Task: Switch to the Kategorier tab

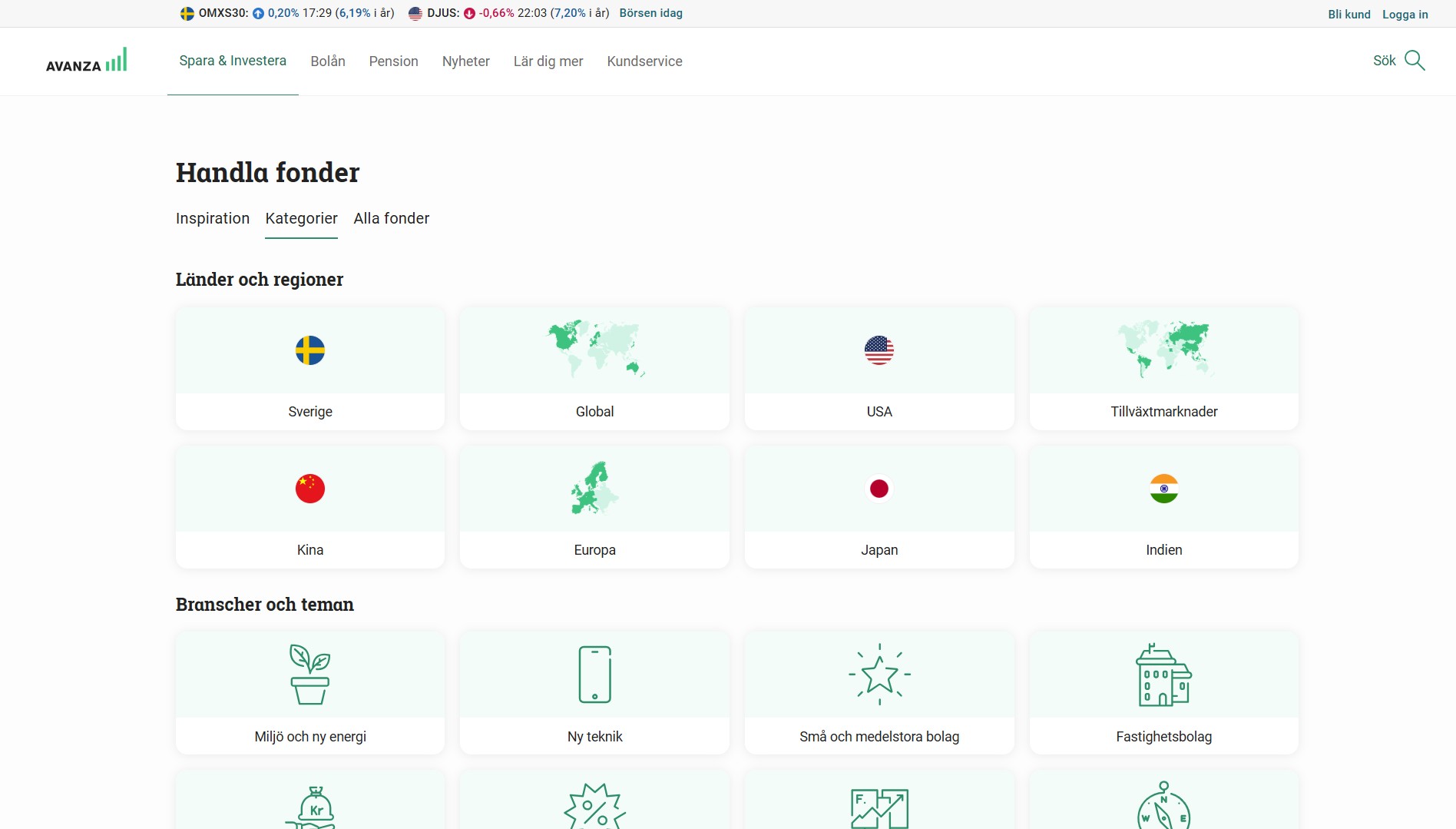Action: coord(302,218)
